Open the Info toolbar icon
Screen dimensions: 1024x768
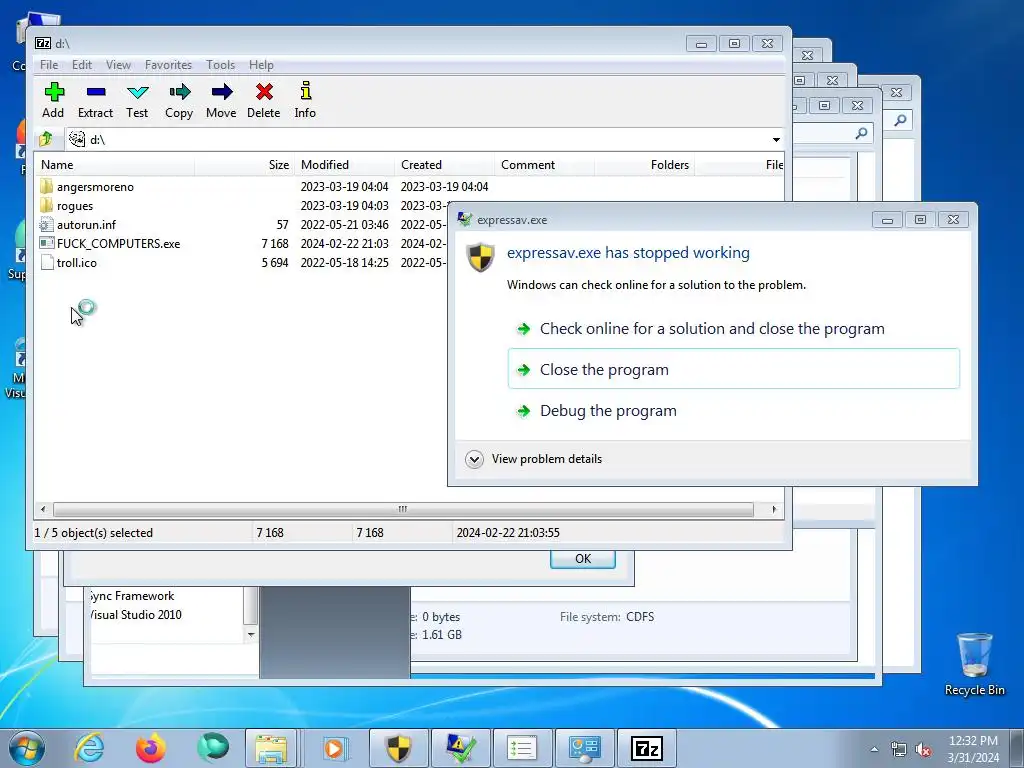[305, 100]
